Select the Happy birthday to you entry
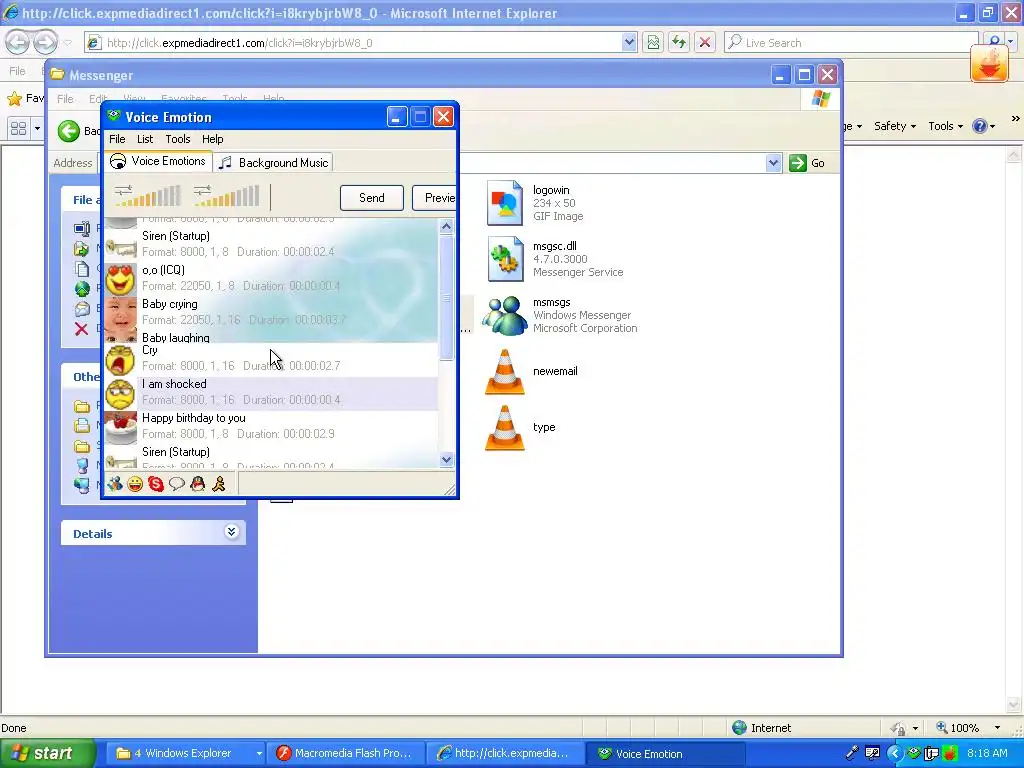 point(271,428)
